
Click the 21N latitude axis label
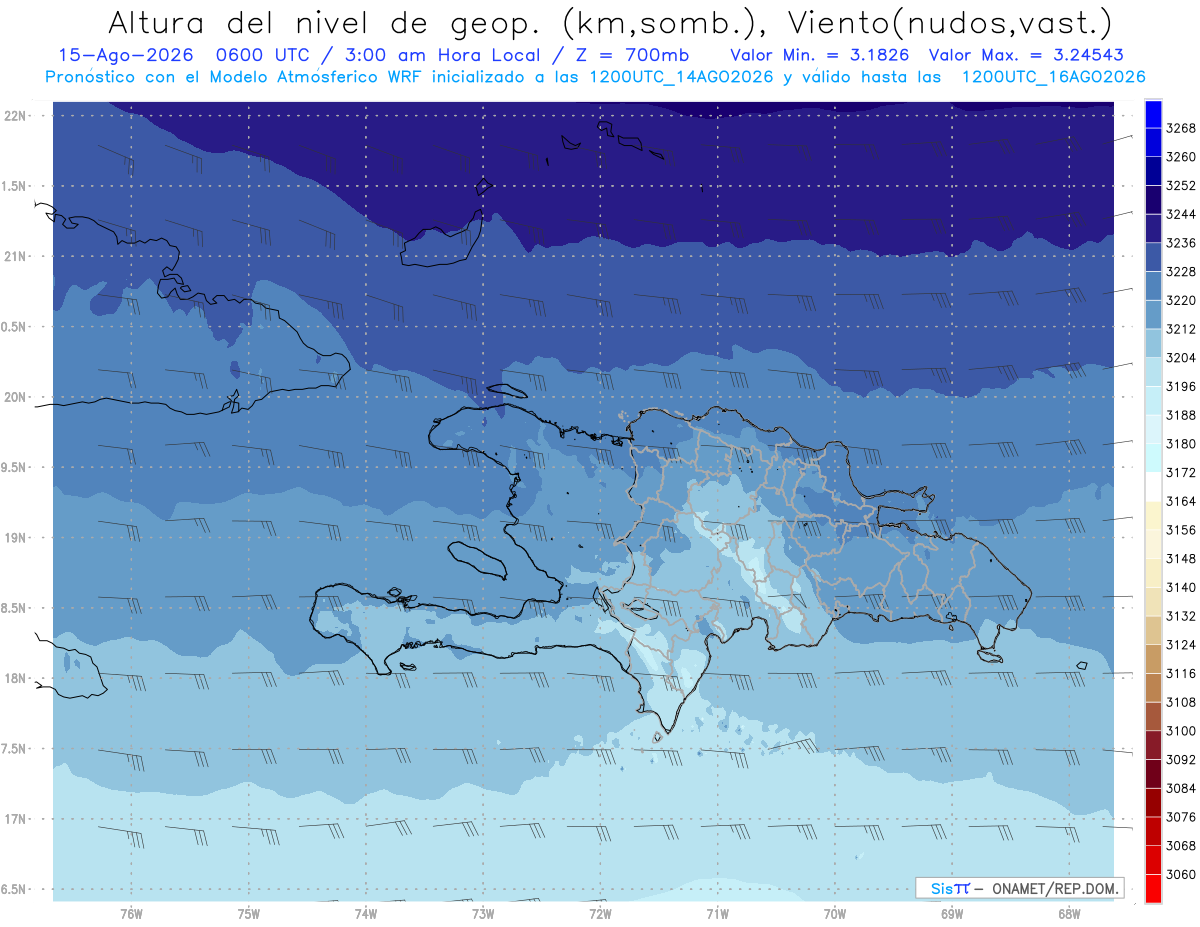(x=16, y=256)
